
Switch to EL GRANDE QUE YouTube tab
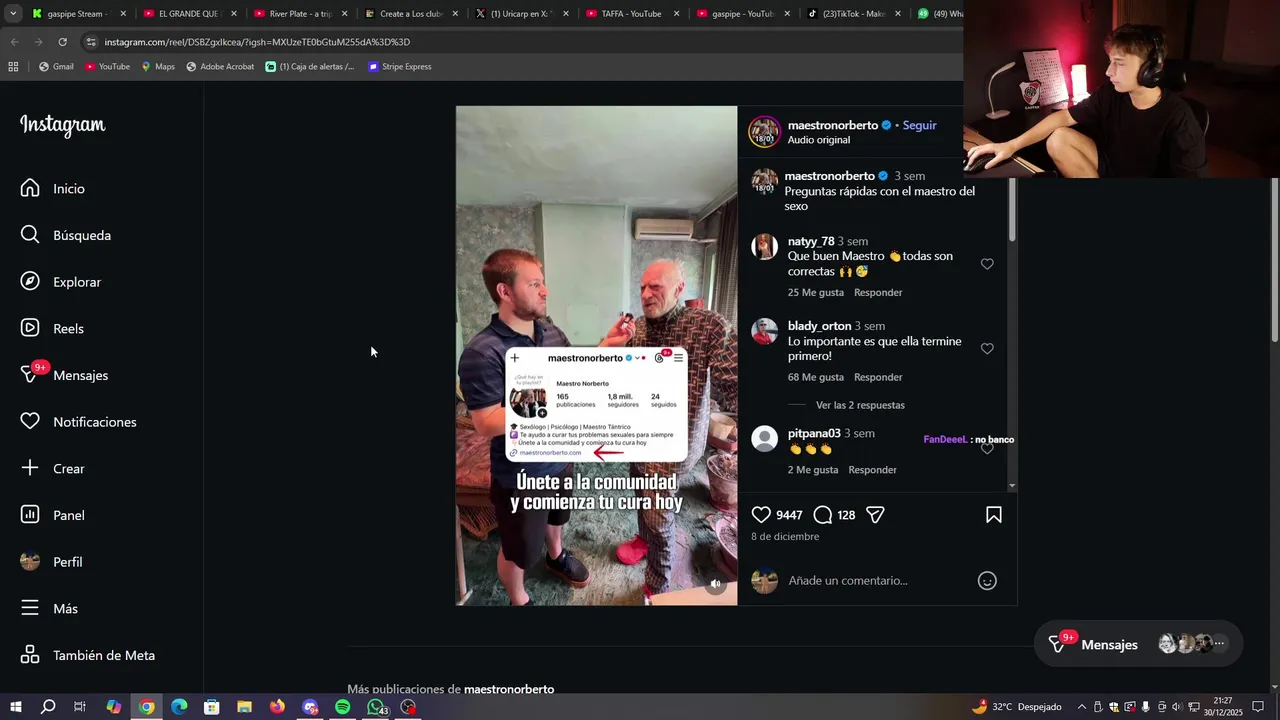[190, 14]
